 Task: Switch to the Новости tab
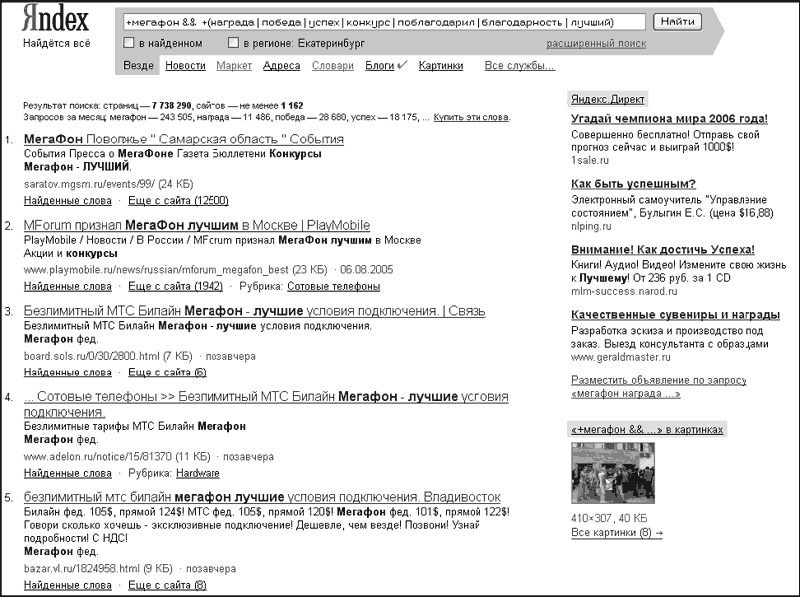click(x=185, y=66)
